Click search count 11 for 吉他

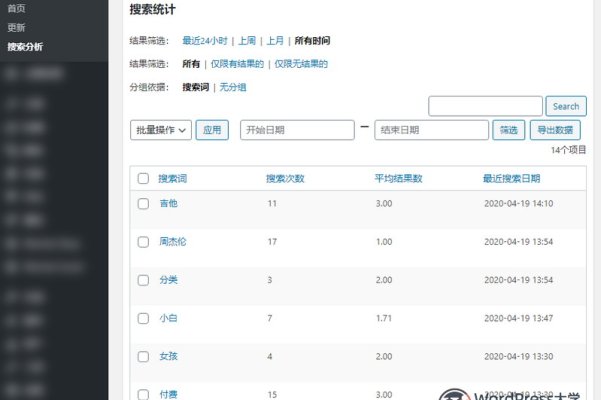[x=272, y=203]
